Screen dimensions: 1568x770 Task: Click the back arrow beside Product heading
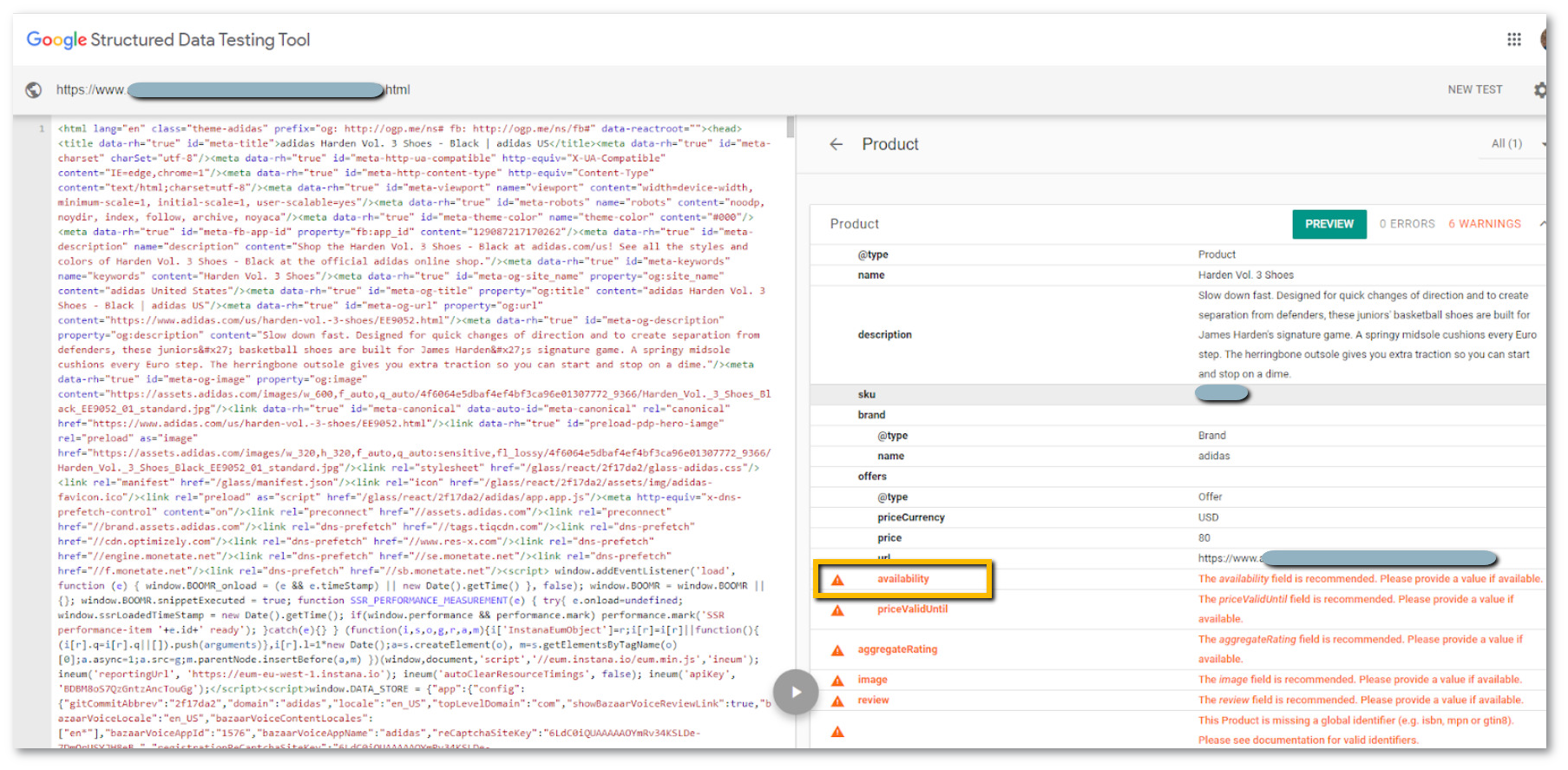(x=836, y=144)
